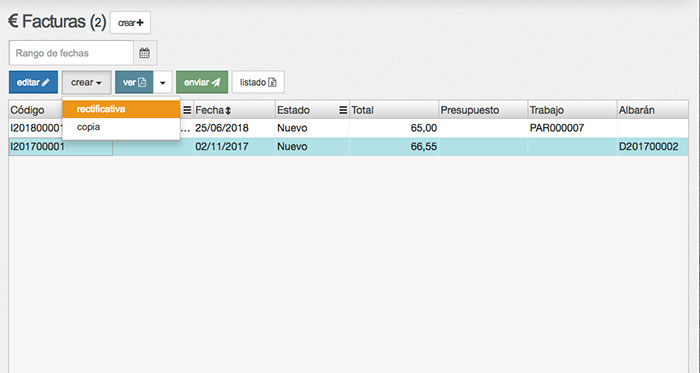This screenshot has width=700, height=373.
Task: Choose 'copia' from the crear menu
Action: [x=121, y=127]
